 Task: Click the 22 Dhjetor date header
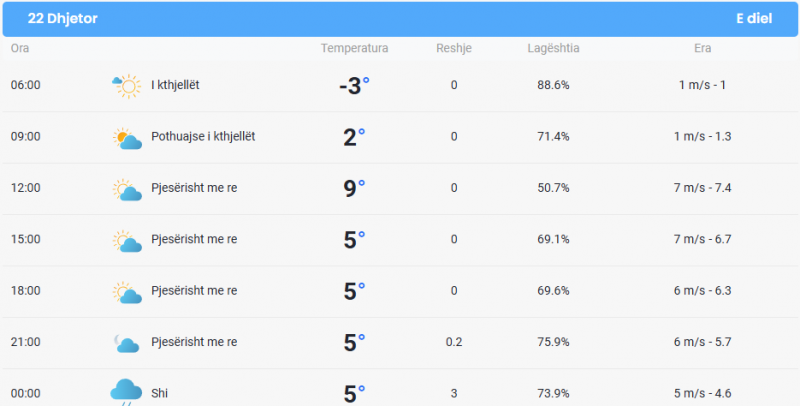coord(62,18)
